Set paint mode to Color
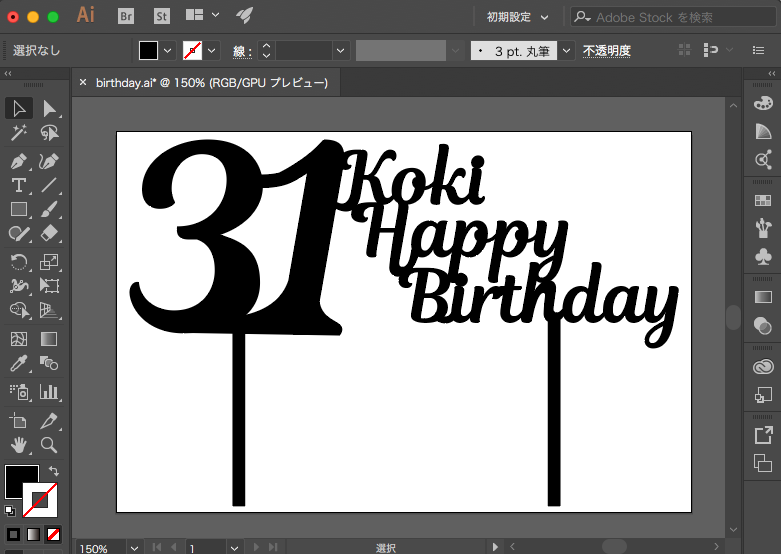 (x=13, y=535)
